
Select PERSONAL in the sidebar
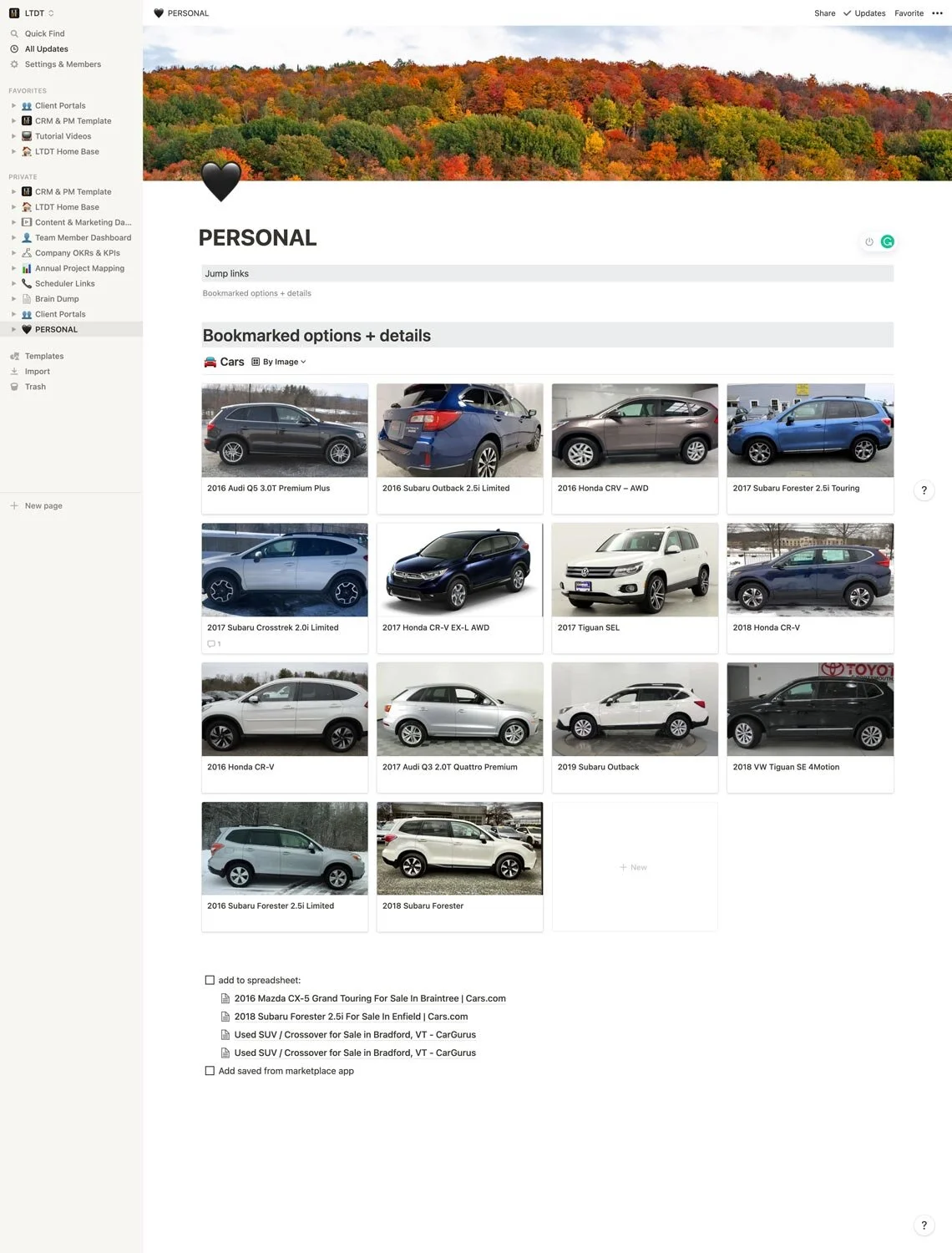[x=71, y=329]
